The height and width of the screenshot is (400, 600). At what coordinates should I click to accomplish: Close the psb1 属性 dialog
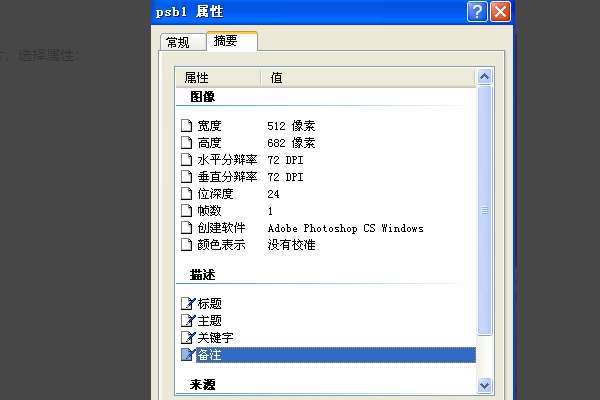(501, 12)
